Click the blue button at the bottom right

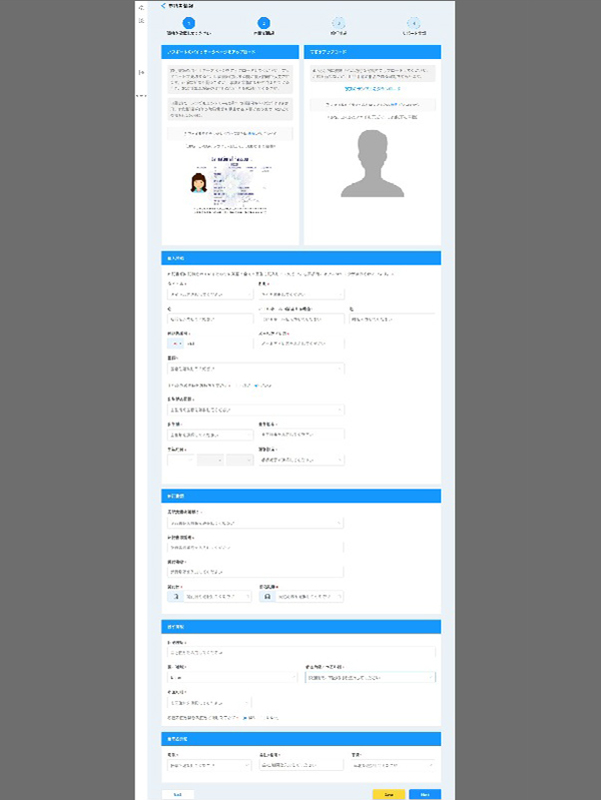425,794
